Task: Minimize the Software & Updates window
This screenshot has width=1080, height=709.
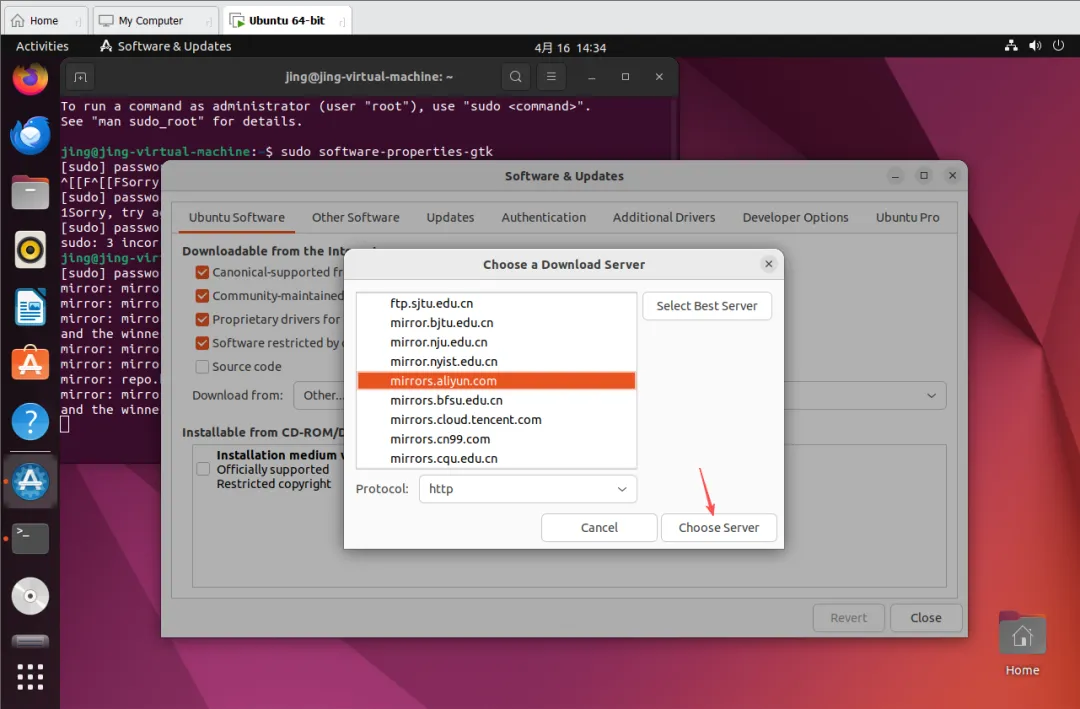Action: 895,176
